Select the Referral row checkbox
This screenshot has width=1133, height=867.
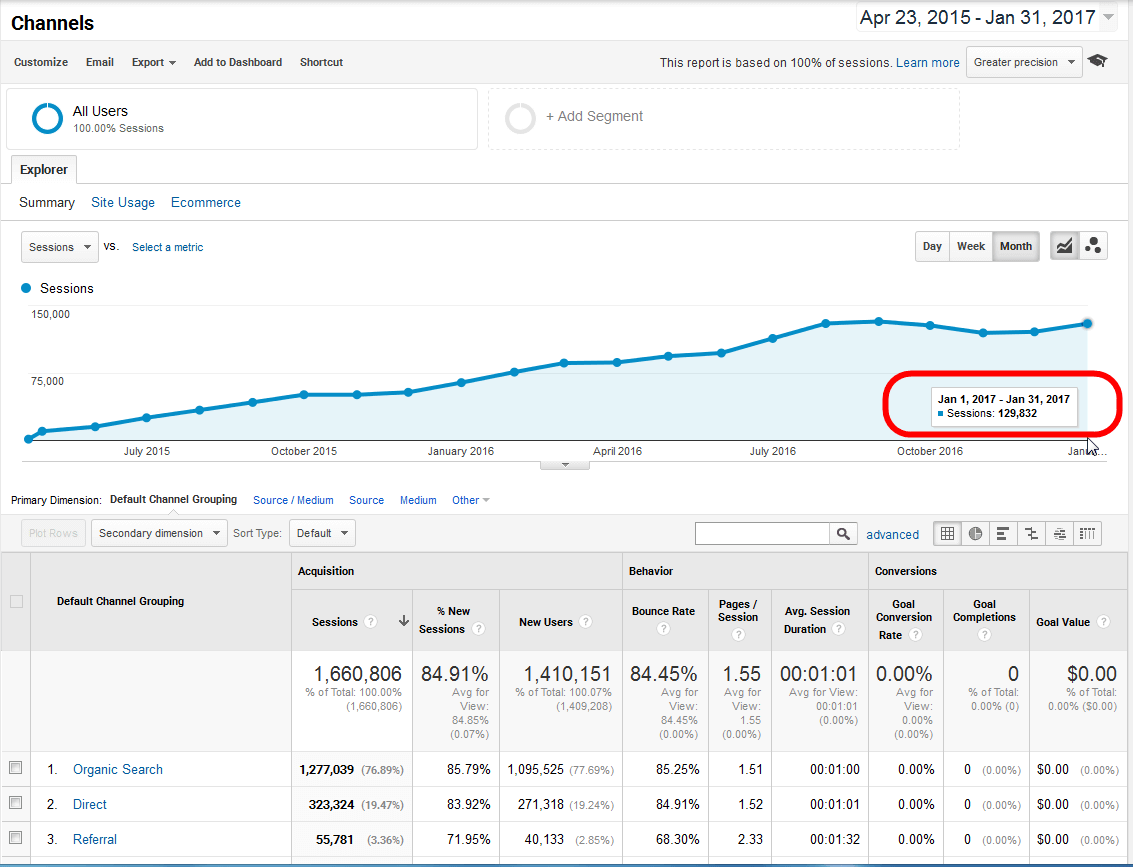(15, 838)
